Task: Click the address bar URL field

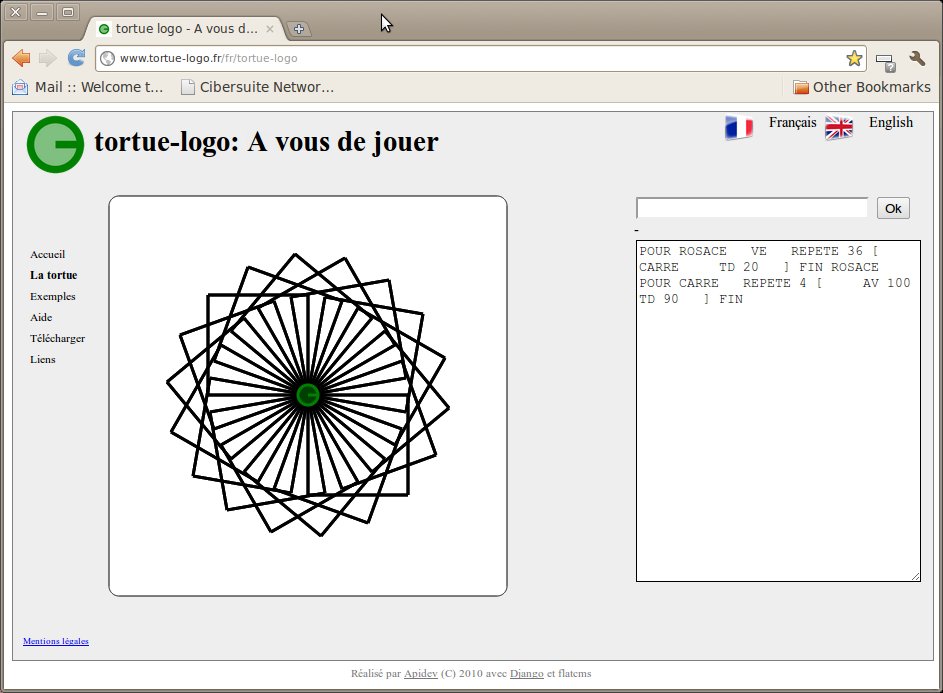Action: point(481,58)
